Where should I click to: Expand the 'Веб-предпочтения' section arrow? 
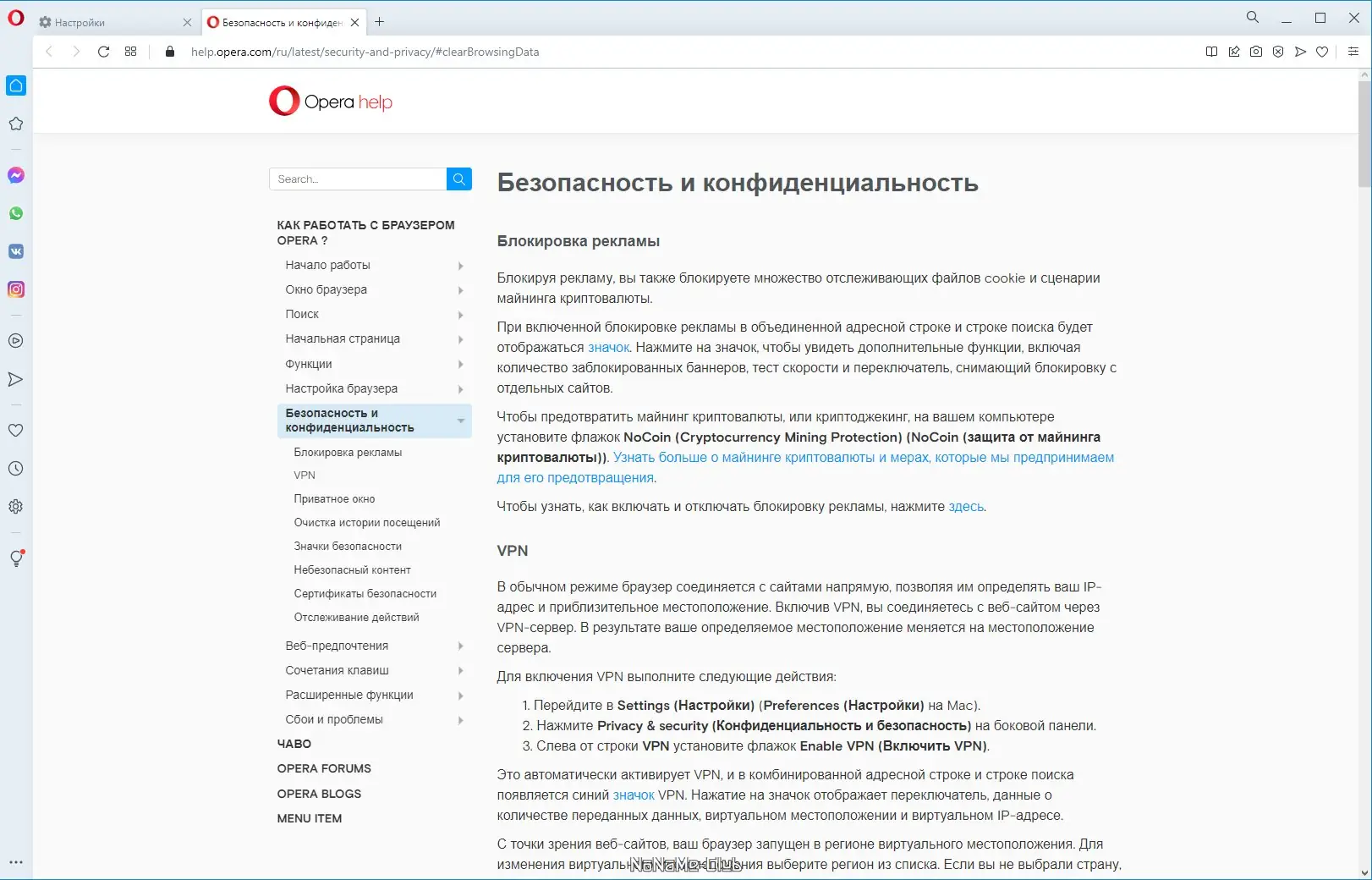[461, 646]
